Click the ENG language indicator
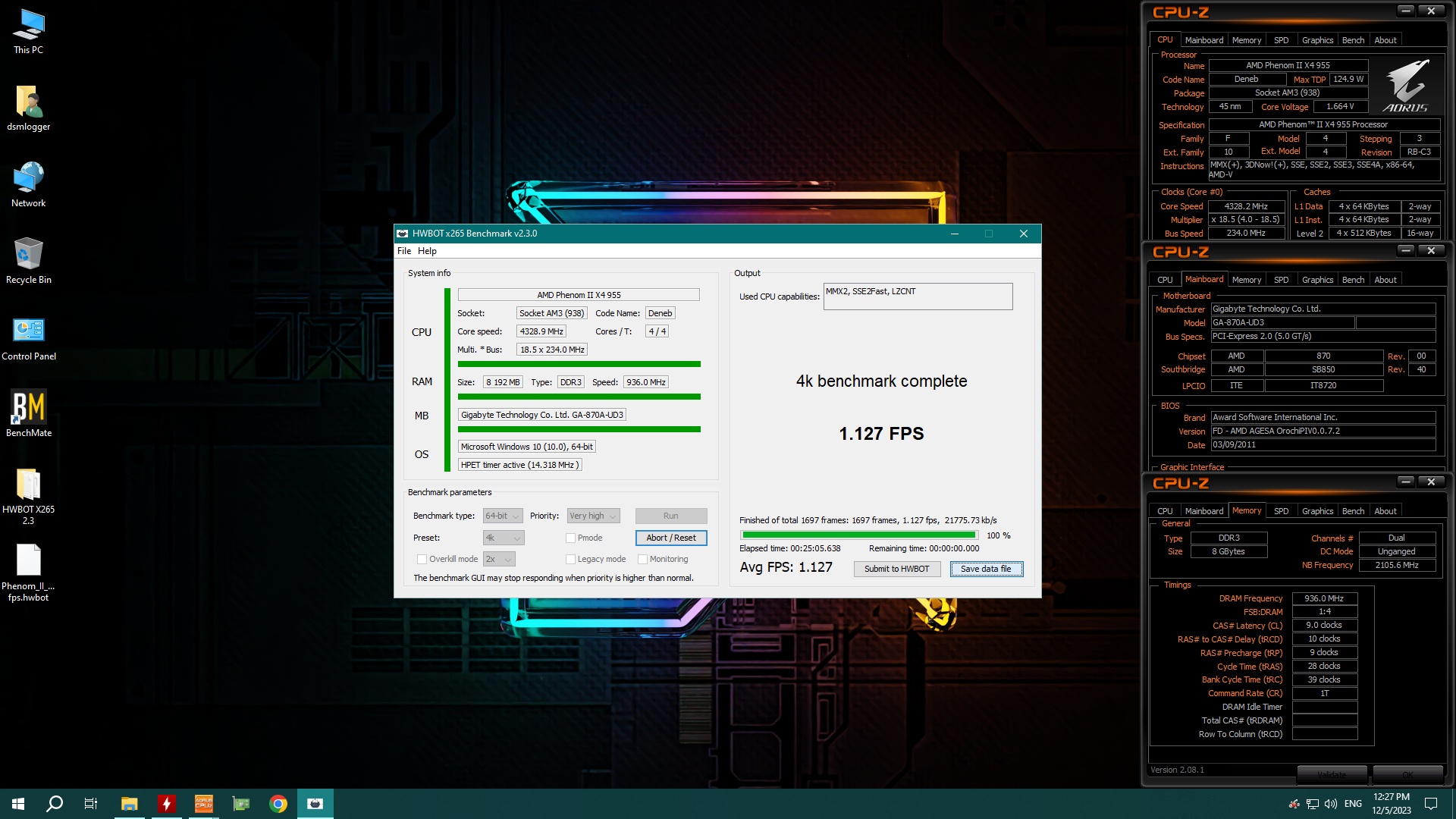Image resolution: width=1456 pixels, height=819 pixels. tap(1353, 804)
